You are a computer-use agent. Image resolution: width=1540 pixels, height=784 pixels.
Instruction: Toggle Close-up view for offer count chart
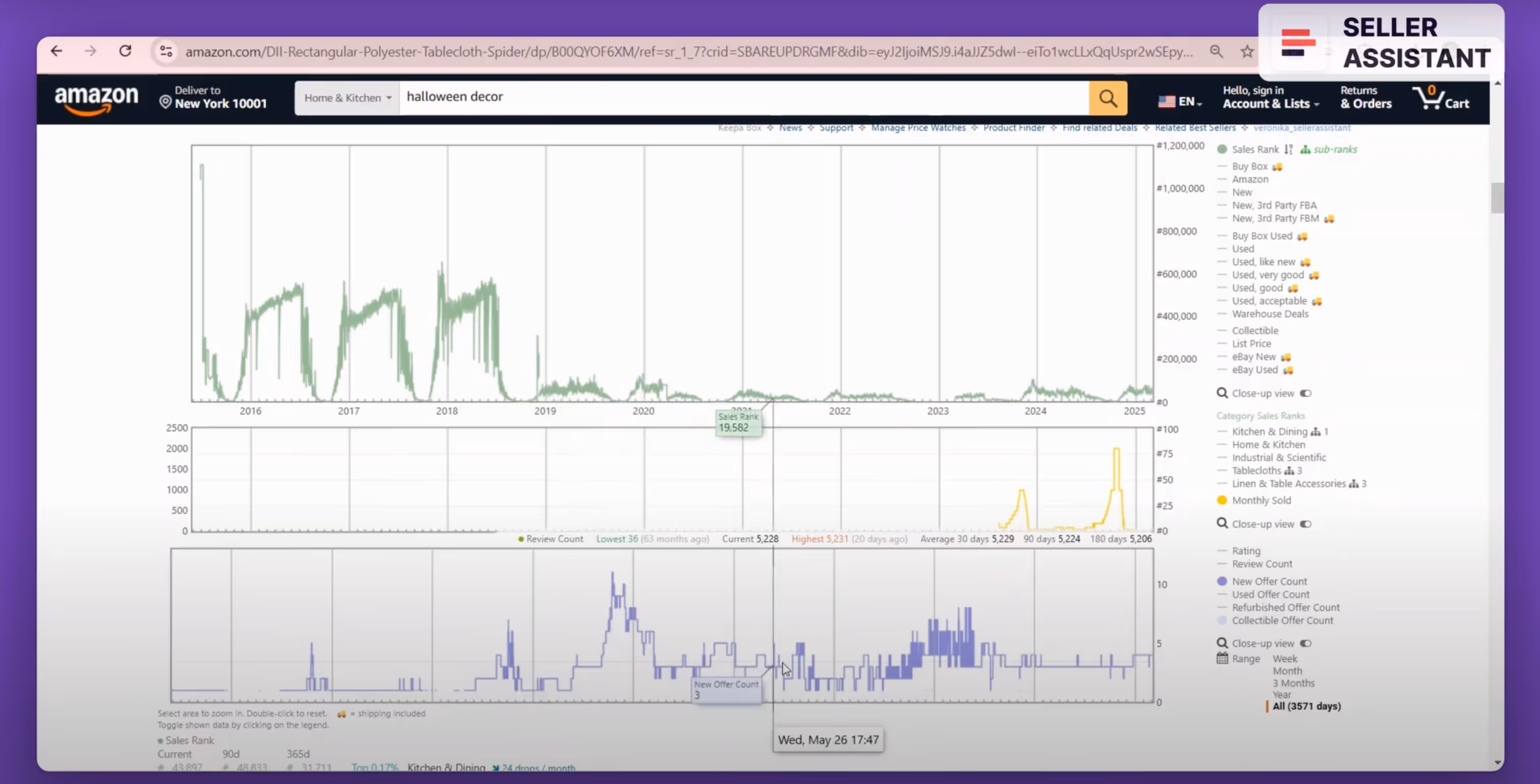pos(1305,643)
